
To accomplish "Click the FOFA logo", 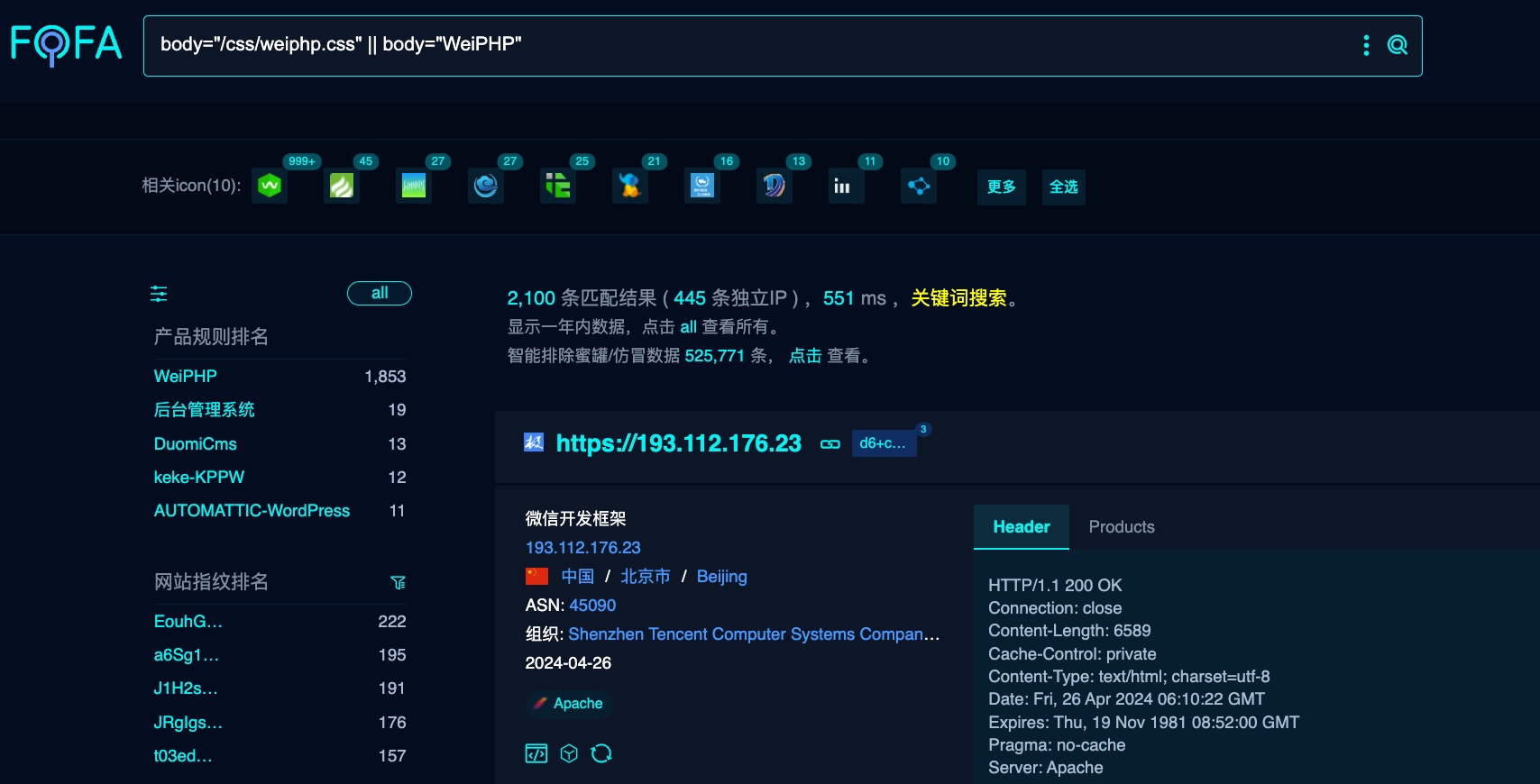I will pos(66,44).
